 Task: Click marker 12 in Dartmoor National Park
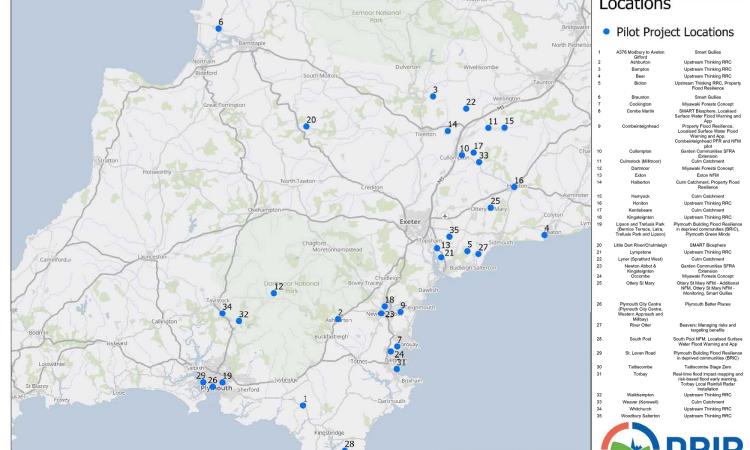point(274,293)
